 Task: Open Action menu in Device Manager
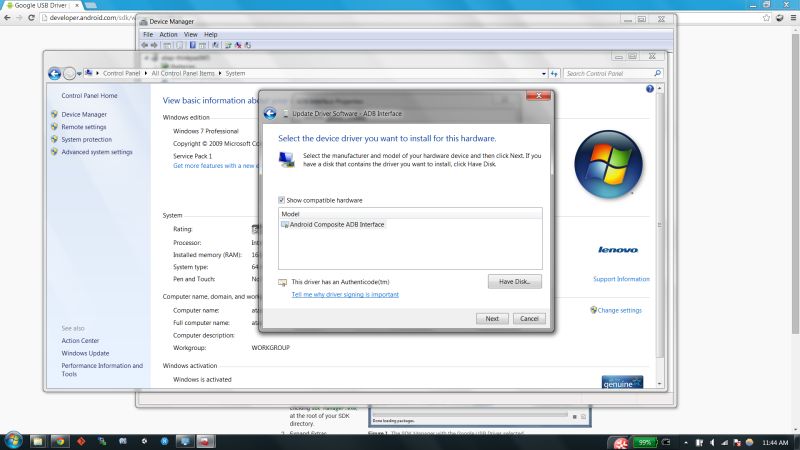(x=168, y=35)
